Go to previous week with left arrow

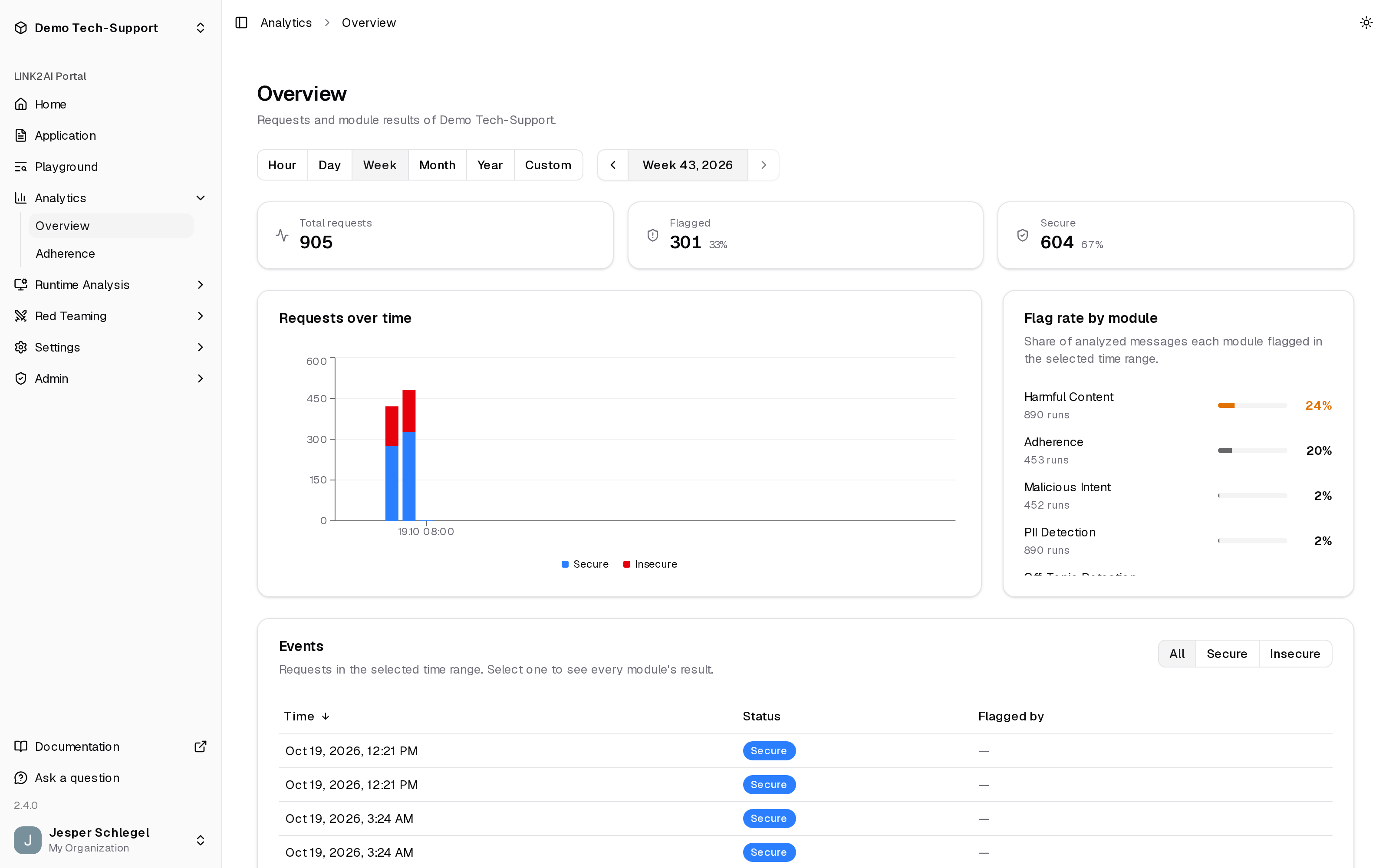613,165
